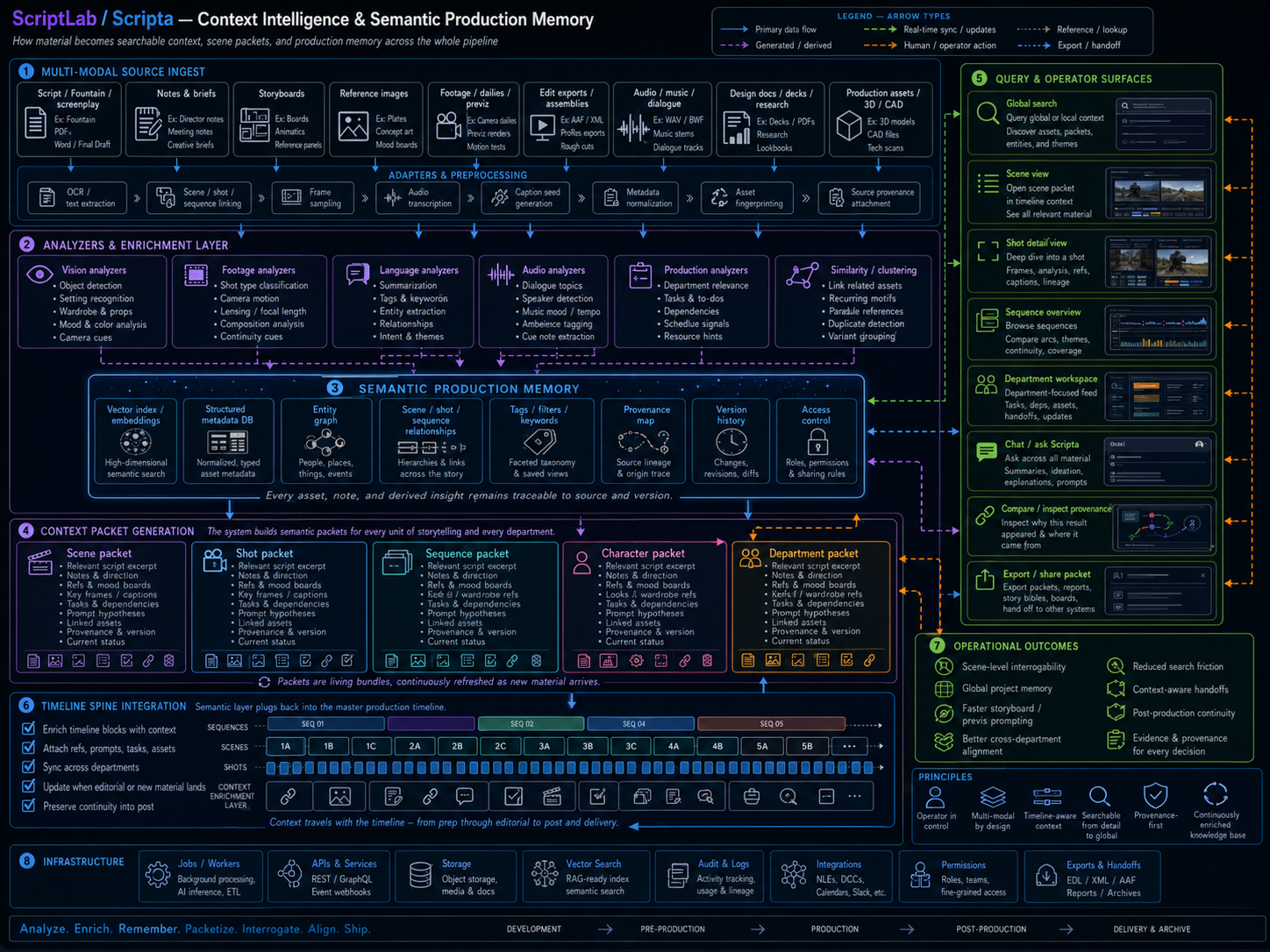The image size is (1270, 952).
Task: Click the Integrations network icon
Action: pos(794,875)
